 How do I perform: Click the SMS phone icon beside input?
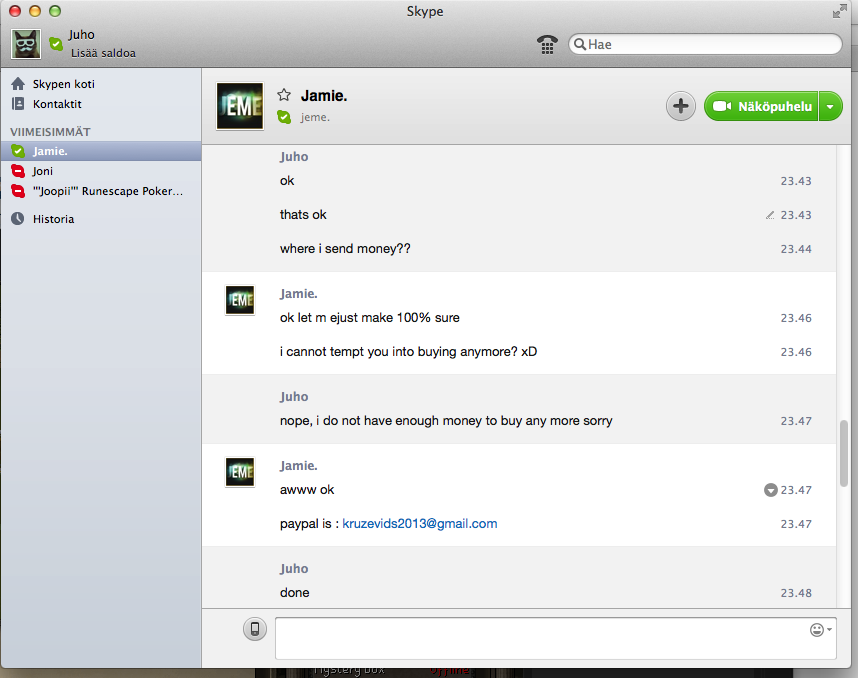pyautogui.click(x=255, y=629)
